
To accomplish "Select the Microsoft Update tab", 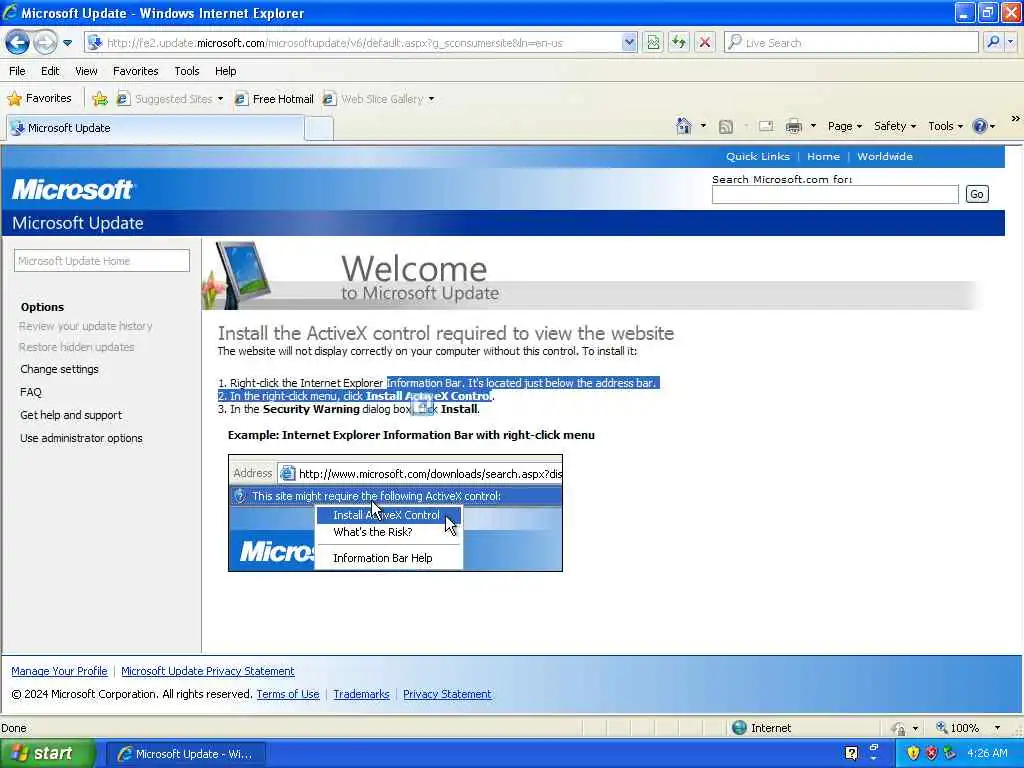I will pos(155,128).
